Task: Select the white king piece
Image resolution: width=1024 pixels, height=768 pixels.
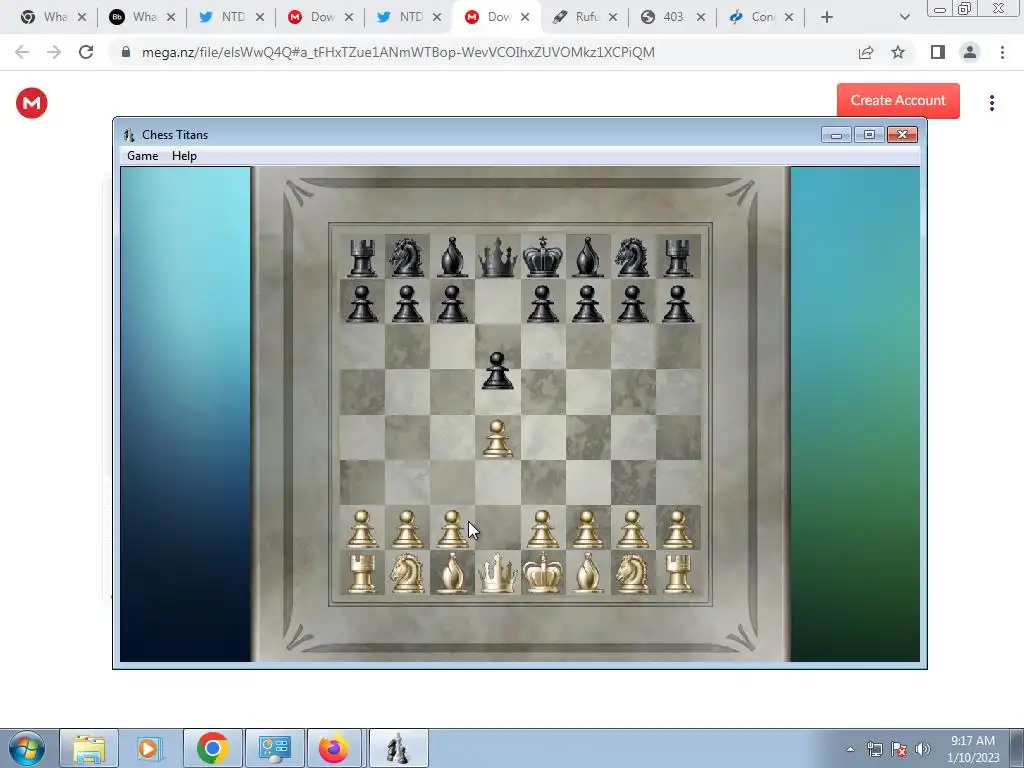Action: pyautogui.click(x=543, y=573)
